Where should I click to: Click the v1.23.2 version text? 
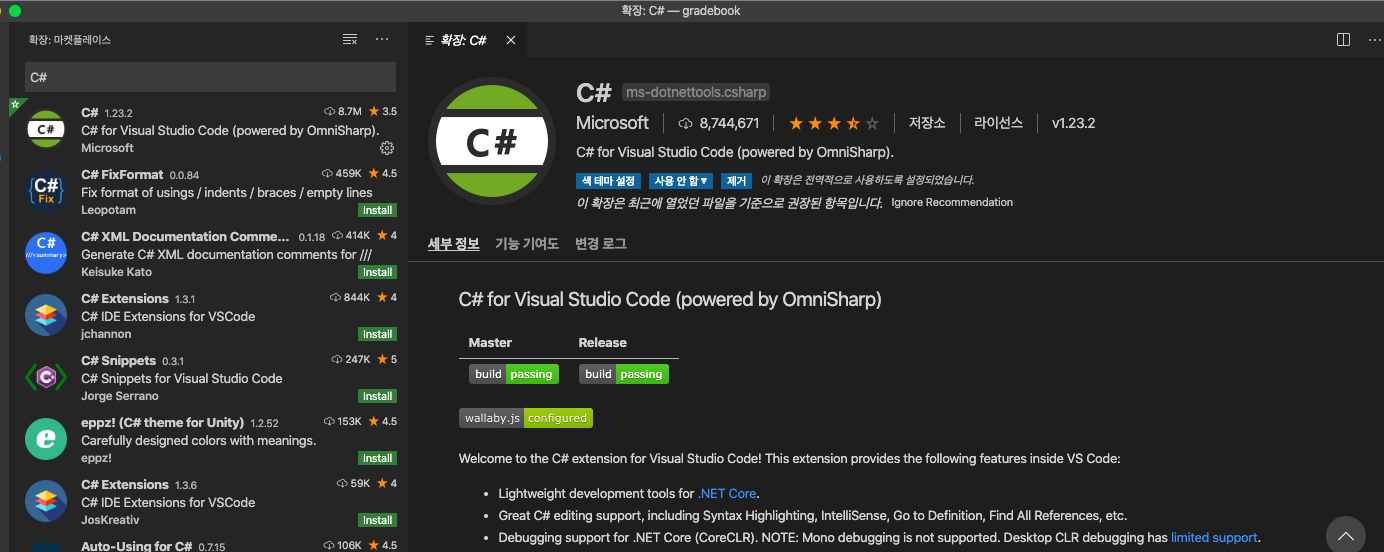click(1073, 123)
